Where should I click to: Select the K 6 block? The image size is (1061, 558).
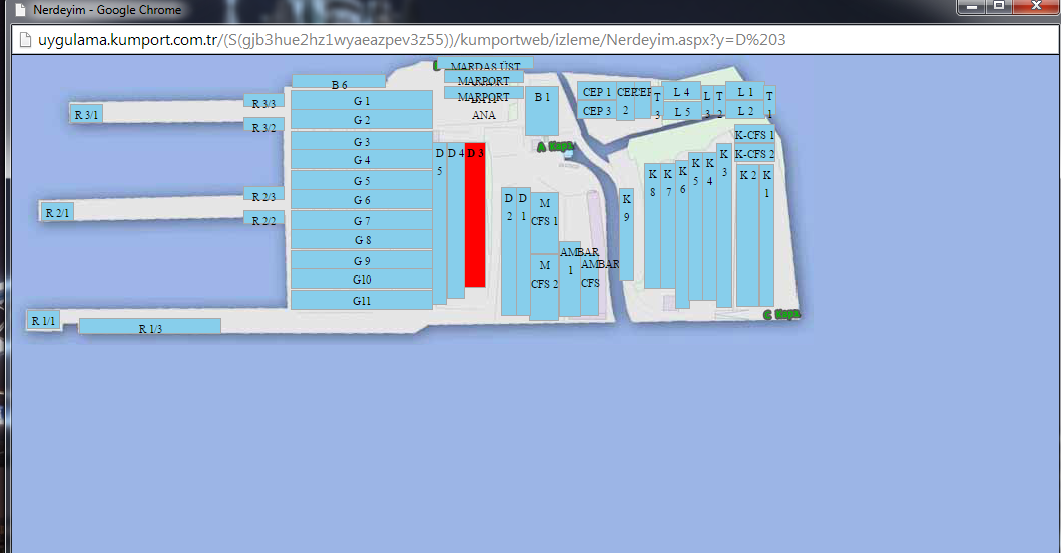pyautogui.click(x=682, y=234)
